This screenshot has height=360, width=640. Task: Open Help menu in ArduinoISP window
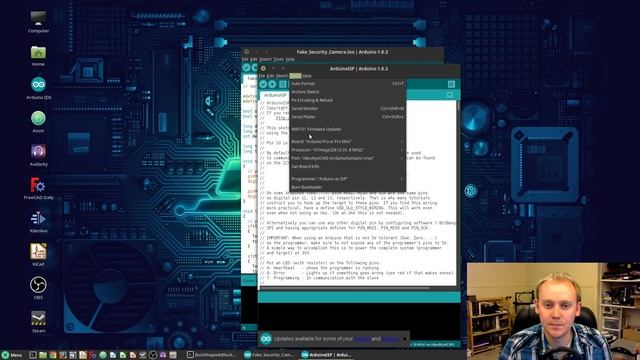(307, 76)
